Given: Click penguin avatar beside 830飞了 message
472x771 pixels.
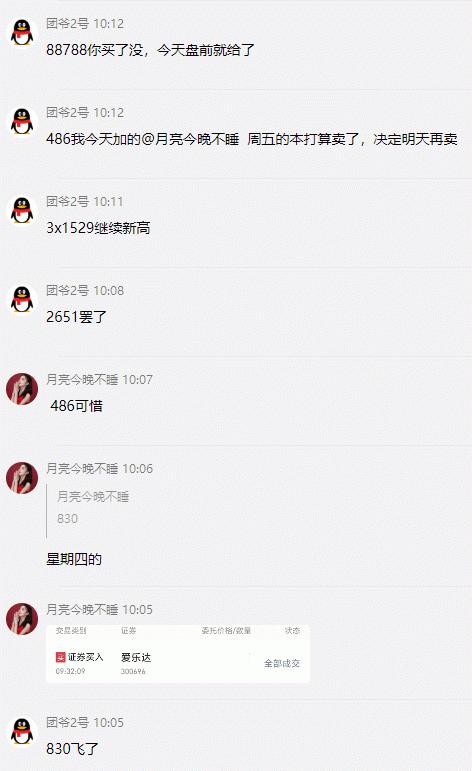Looking at the screenshot, I should pyautogui.click(x=22, y=732).
